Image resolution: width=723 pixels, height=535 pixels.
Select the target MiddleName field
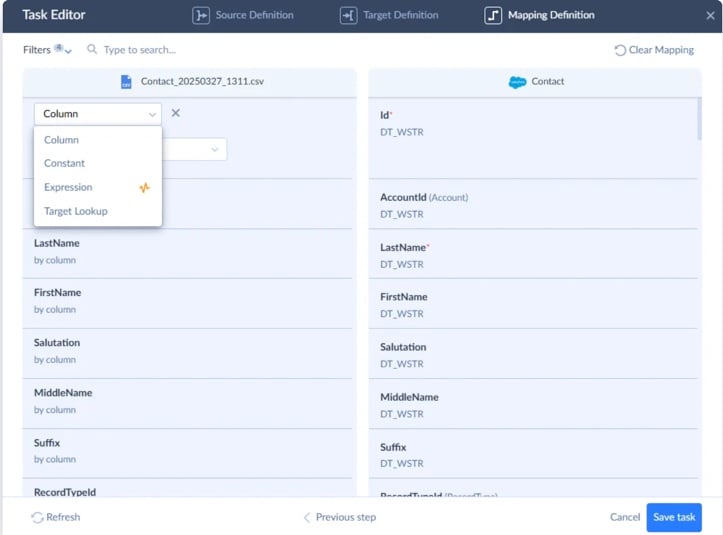[533, 404]
